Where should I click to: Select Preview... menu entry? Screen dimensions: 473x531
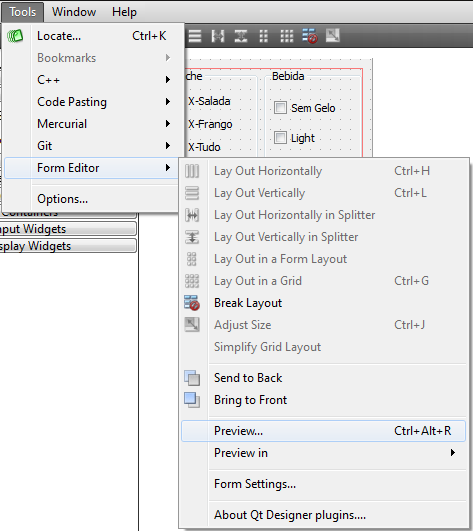pos(323,431)
